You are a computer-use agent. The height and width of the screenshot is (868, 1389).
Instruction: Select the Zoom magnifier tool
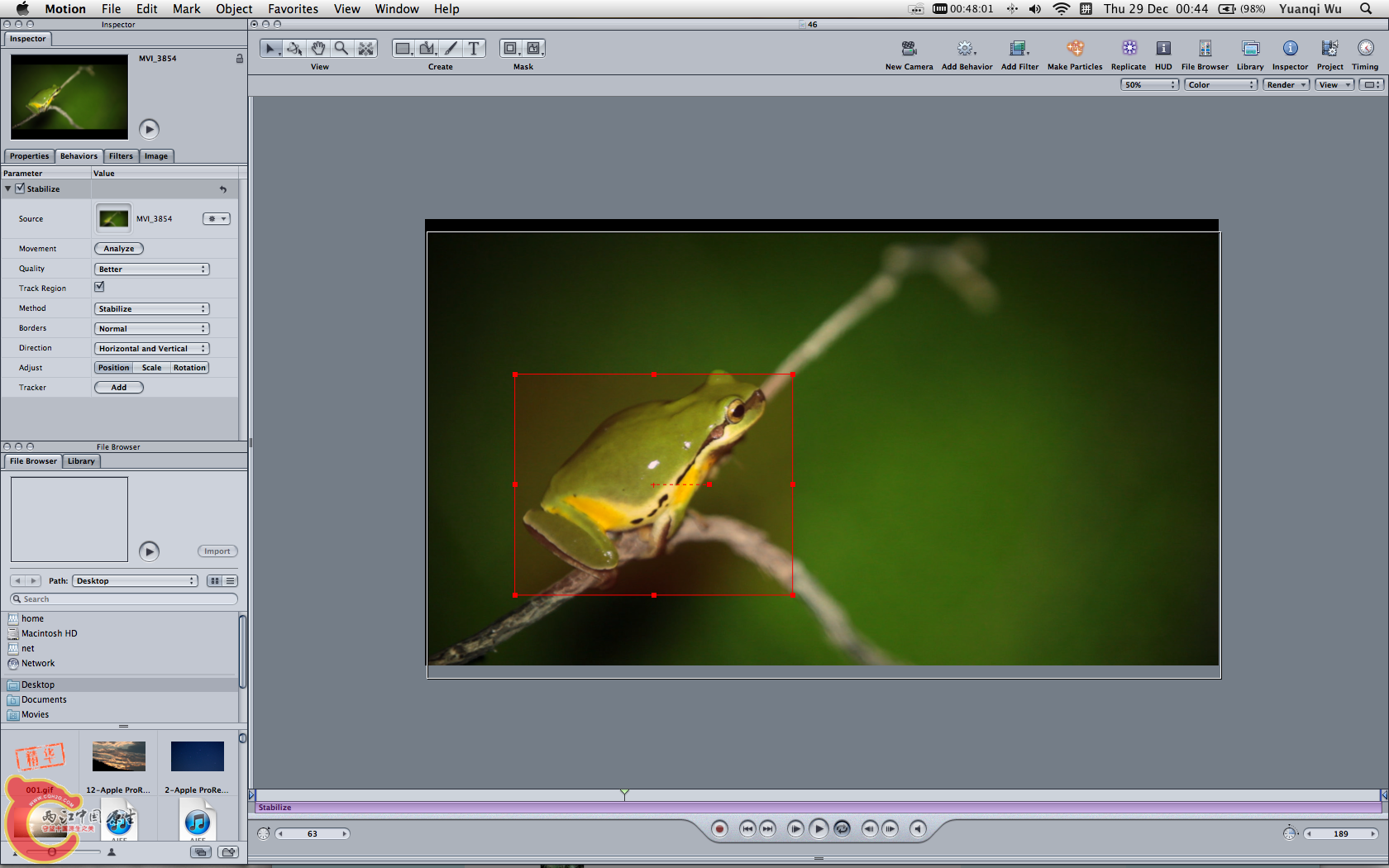click(341, 49)
